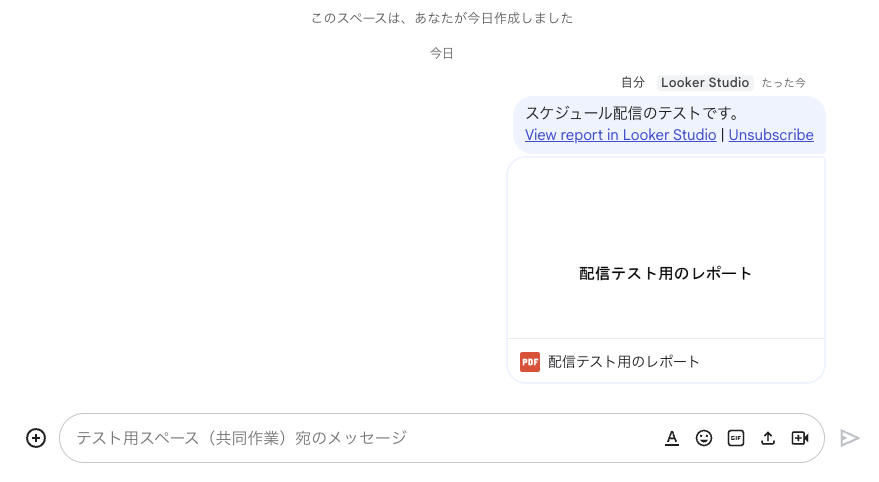Select the スケジュール配信のテストです message text

pyautogui.click(x=632, y=113)
